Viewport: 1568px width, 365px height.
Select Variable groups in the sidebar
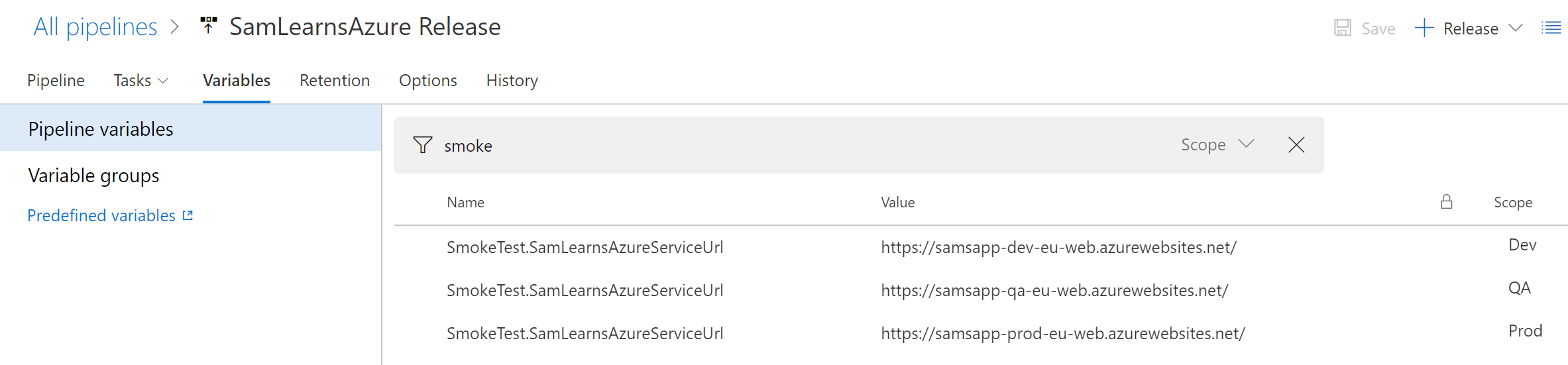pos(93,176)
